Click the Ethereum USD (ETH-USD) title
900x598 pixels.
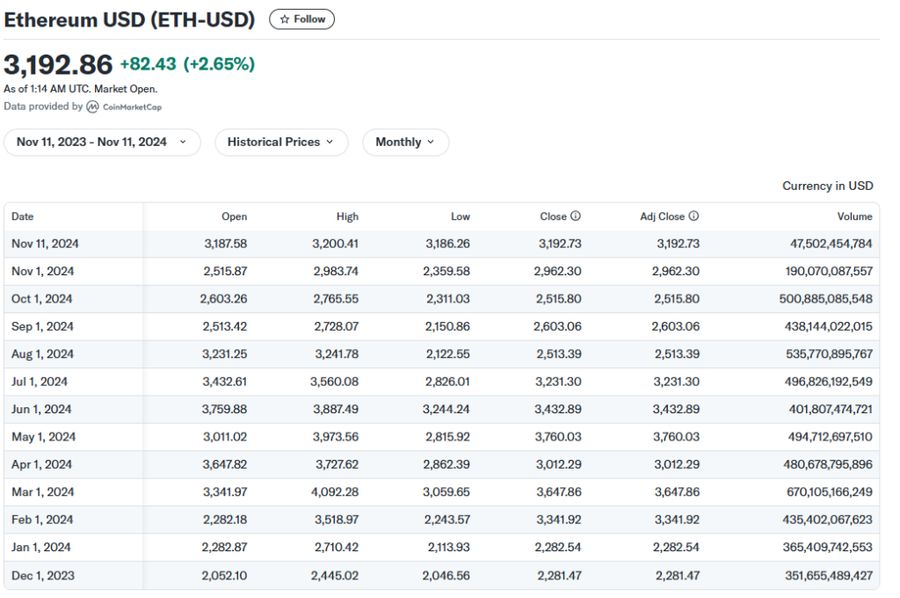130,19
